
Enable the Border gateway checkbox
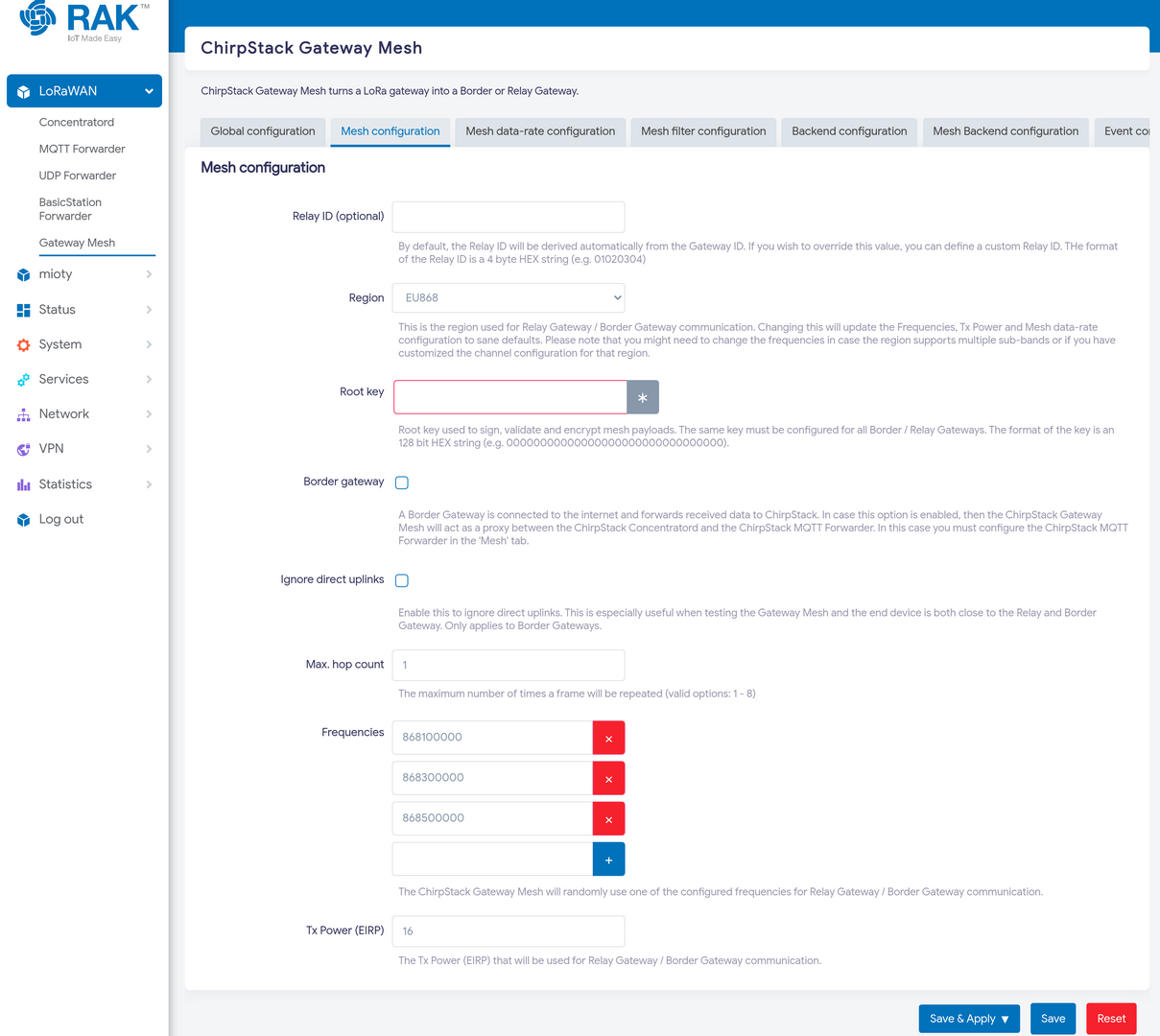(402, 483)
